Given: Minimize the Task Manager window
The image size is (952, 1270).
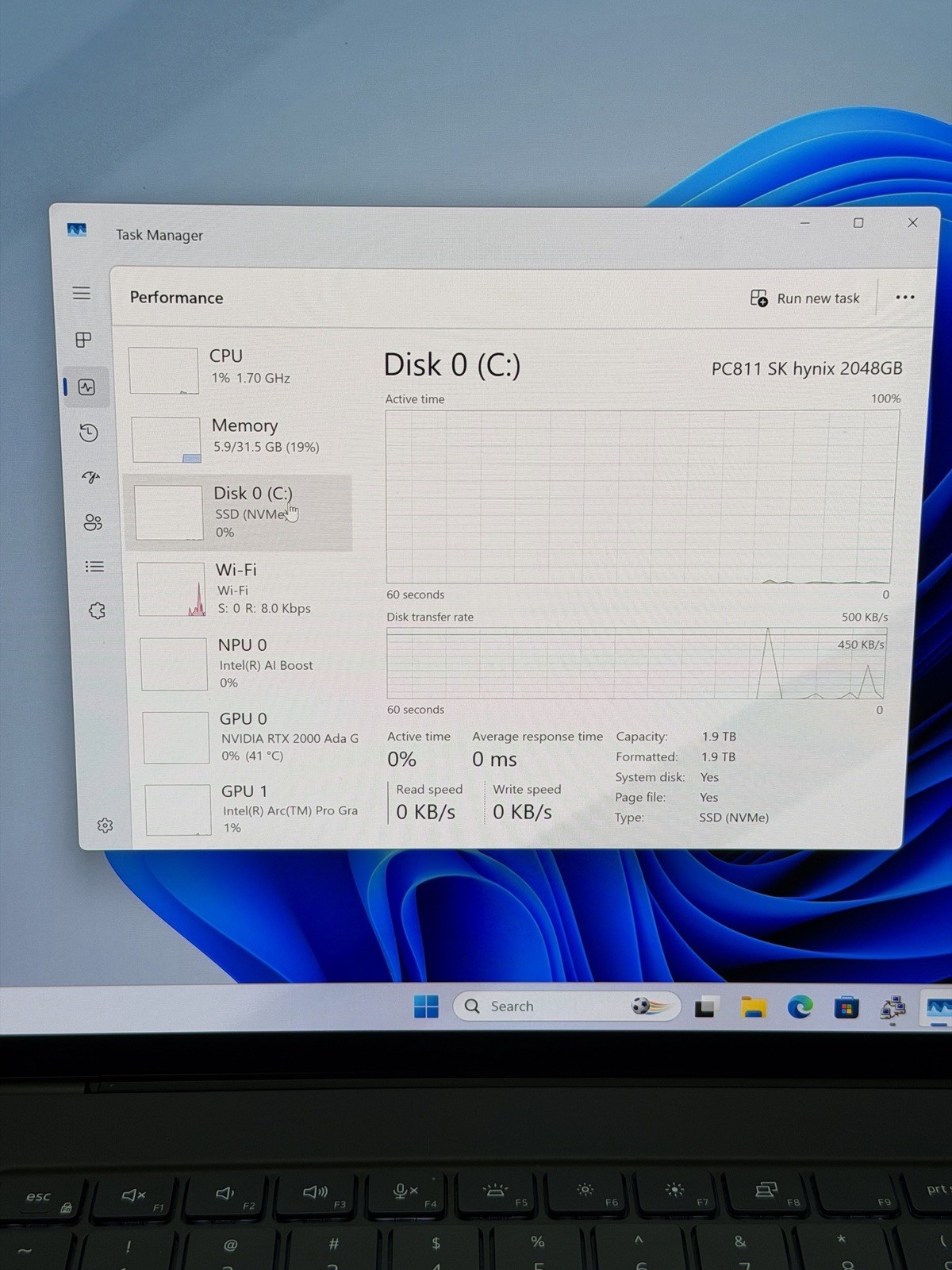Looking at the screenshot, I should pos(805,223).
